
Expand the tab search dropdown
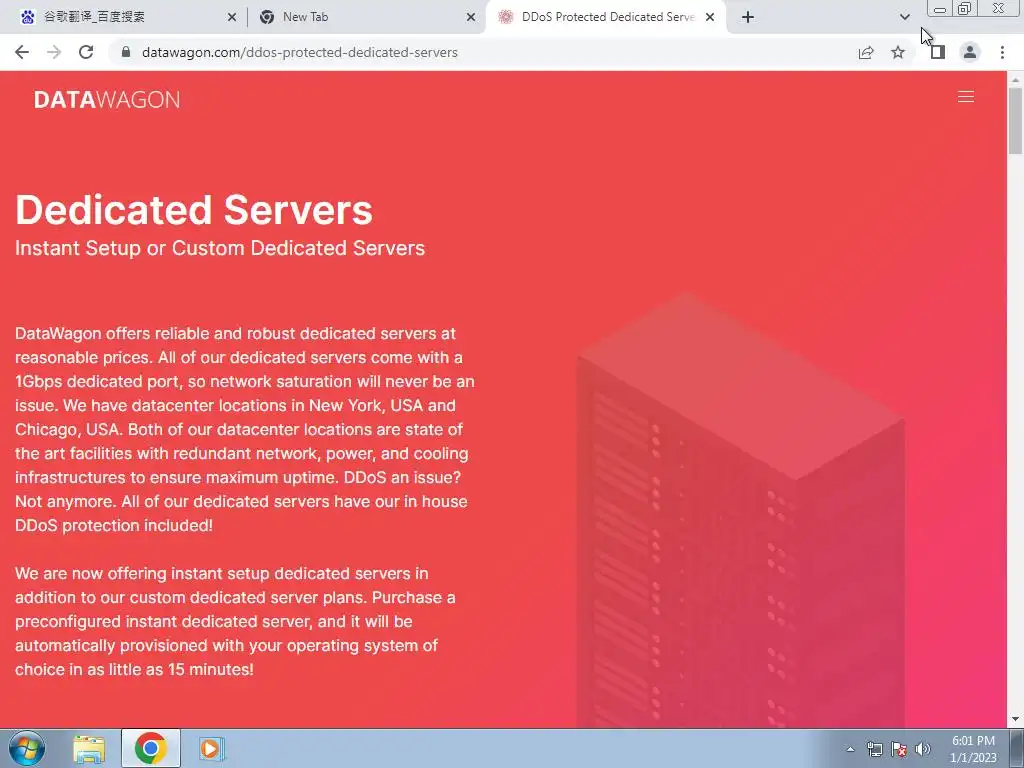pos(904,17)
